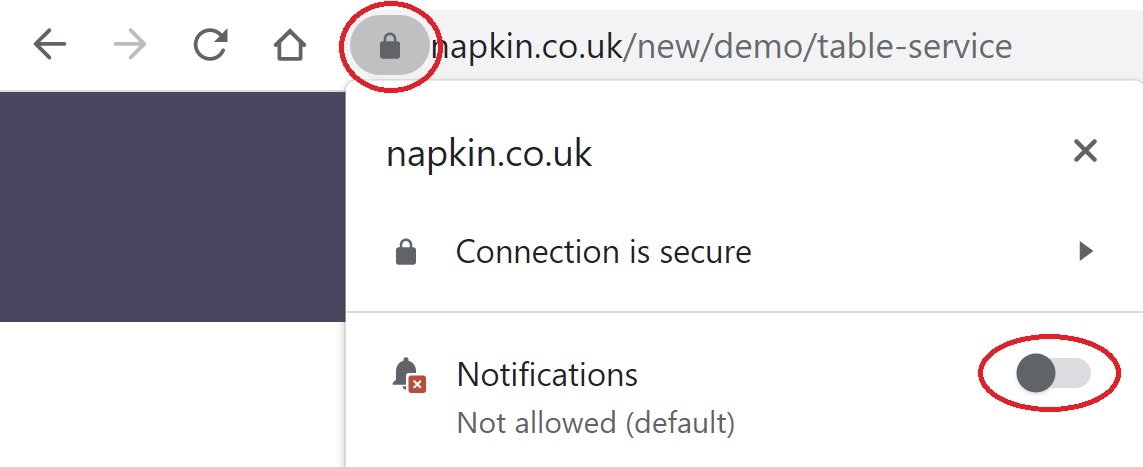
Task: Enable the Notifications toggle switch
Action: 1052,374
